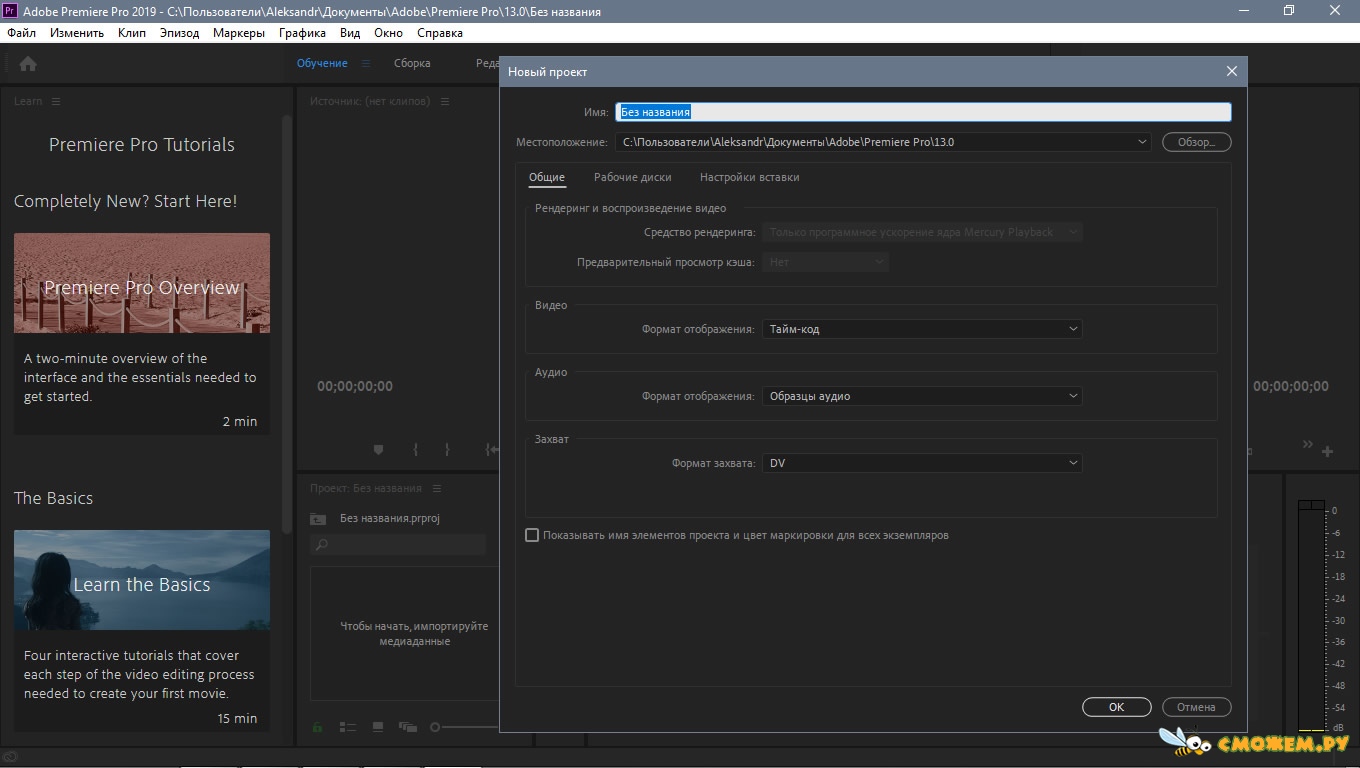This screenshot has height=768, width=1360.
Task: Confirm new project with OK
Action: 1116,707
